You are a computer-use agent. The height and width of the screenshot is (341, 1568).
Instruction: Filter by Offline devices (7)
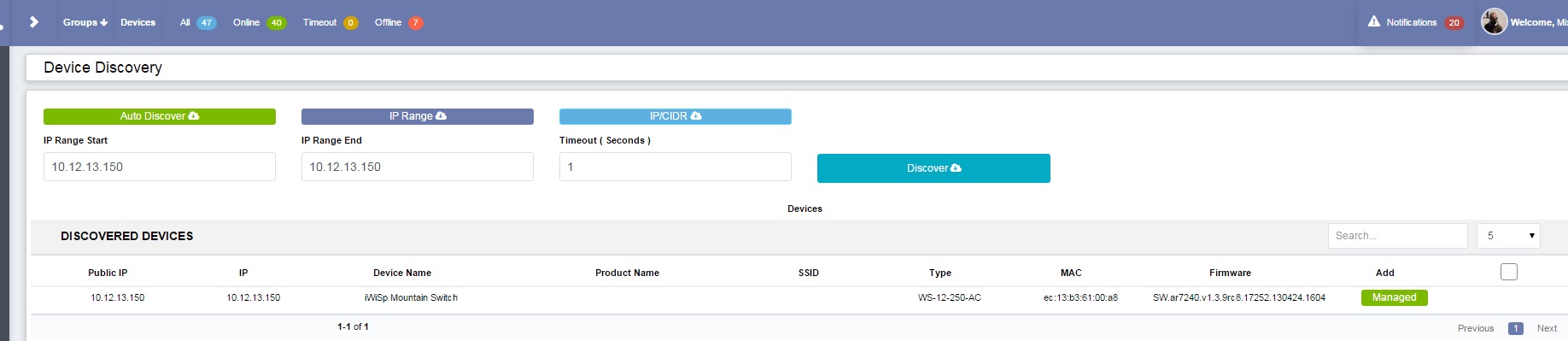pos(398,23)
